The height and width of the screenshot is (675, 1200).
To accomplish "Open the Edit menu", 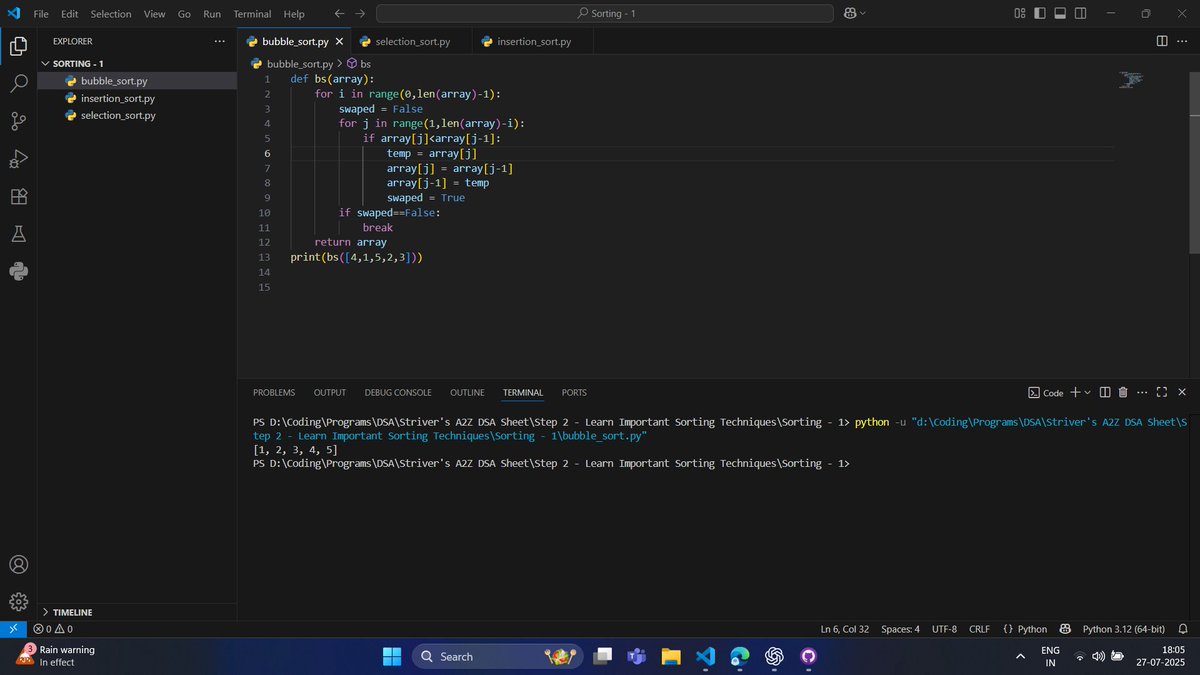I will tap(69, 14).
